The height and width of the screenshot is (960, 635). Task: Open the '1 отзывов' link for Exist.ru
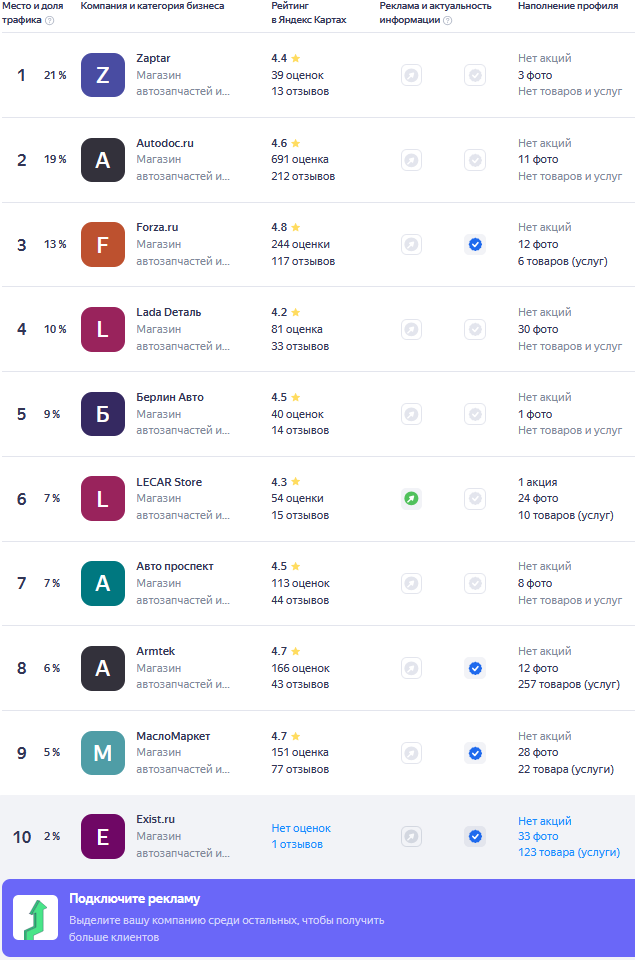(x=297, y=844)
